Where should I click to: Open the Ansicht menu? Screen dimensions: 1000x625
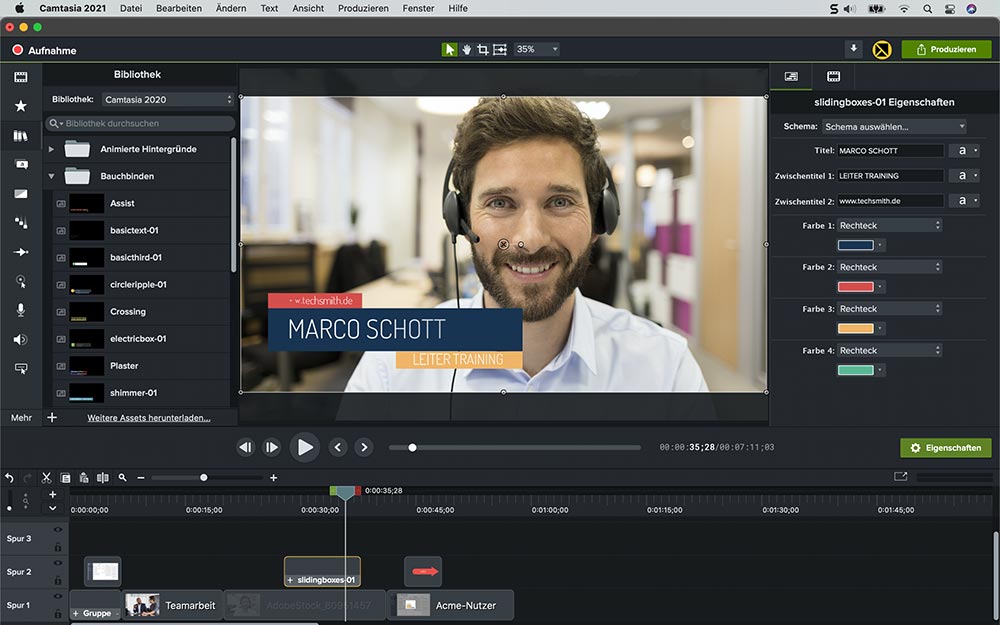[x=308, y=8]
